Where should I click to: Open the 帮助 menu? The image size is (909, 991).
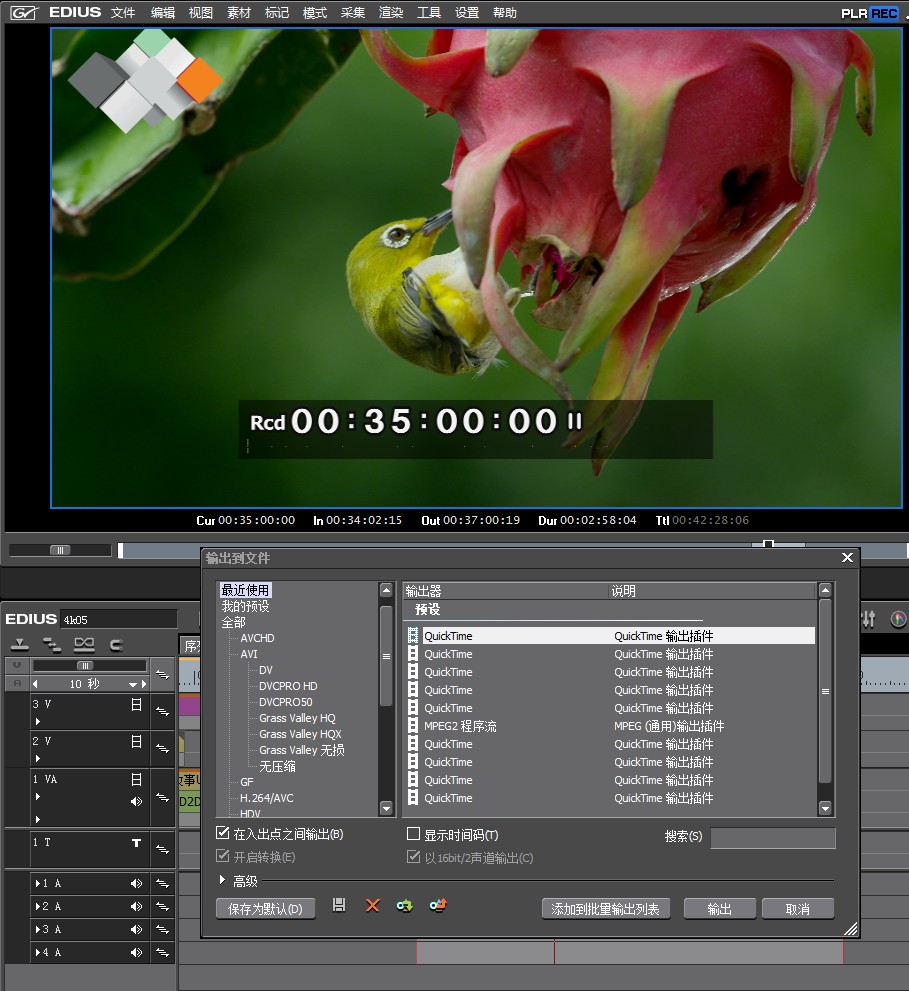pyautogui.click(x=504, y=13)
